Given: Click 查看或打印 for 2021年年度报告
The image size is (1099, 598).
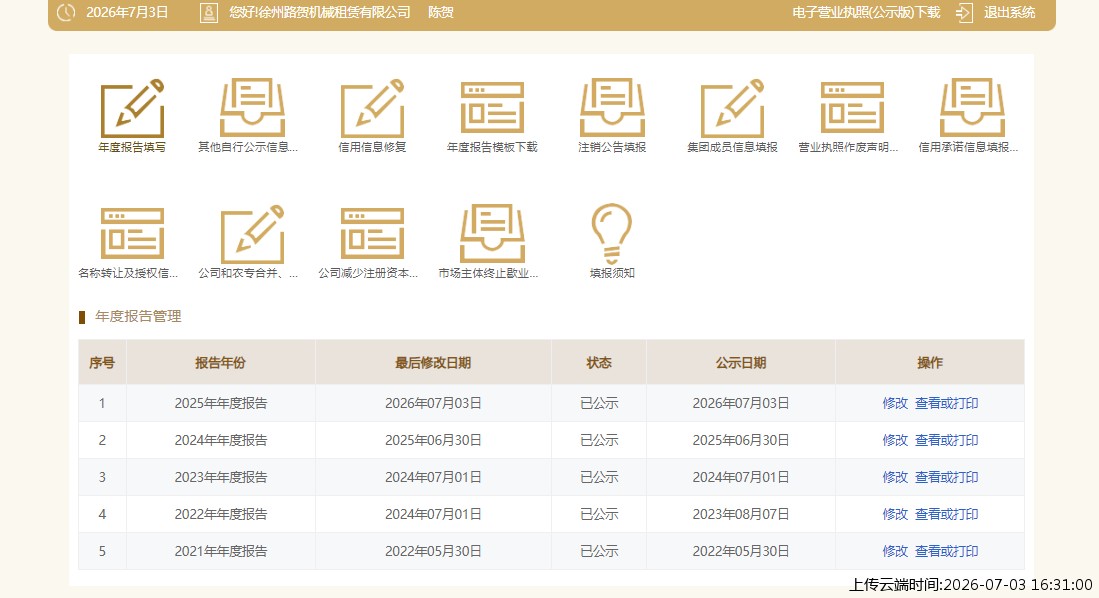Looking at the screenshot, I should coord(946,551).
